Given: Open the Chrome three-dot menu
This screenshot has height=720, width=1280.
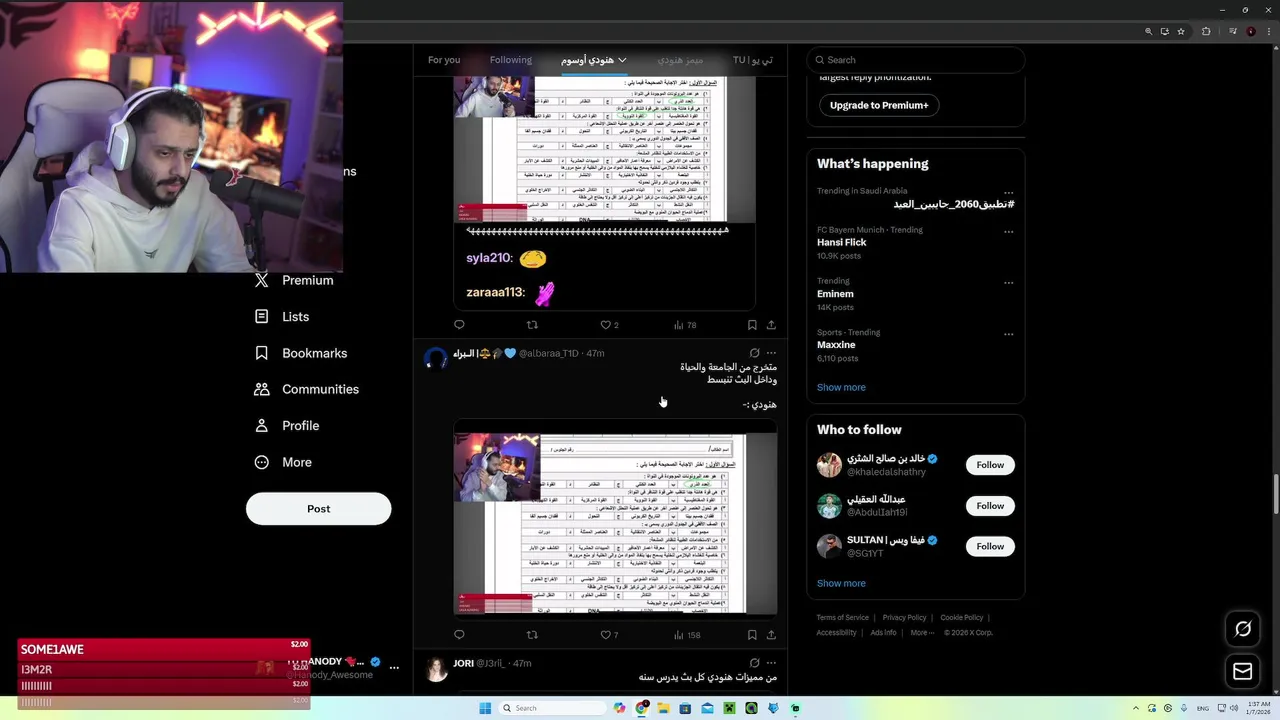Looking at the screenshot, I should tap(1268, 31).
